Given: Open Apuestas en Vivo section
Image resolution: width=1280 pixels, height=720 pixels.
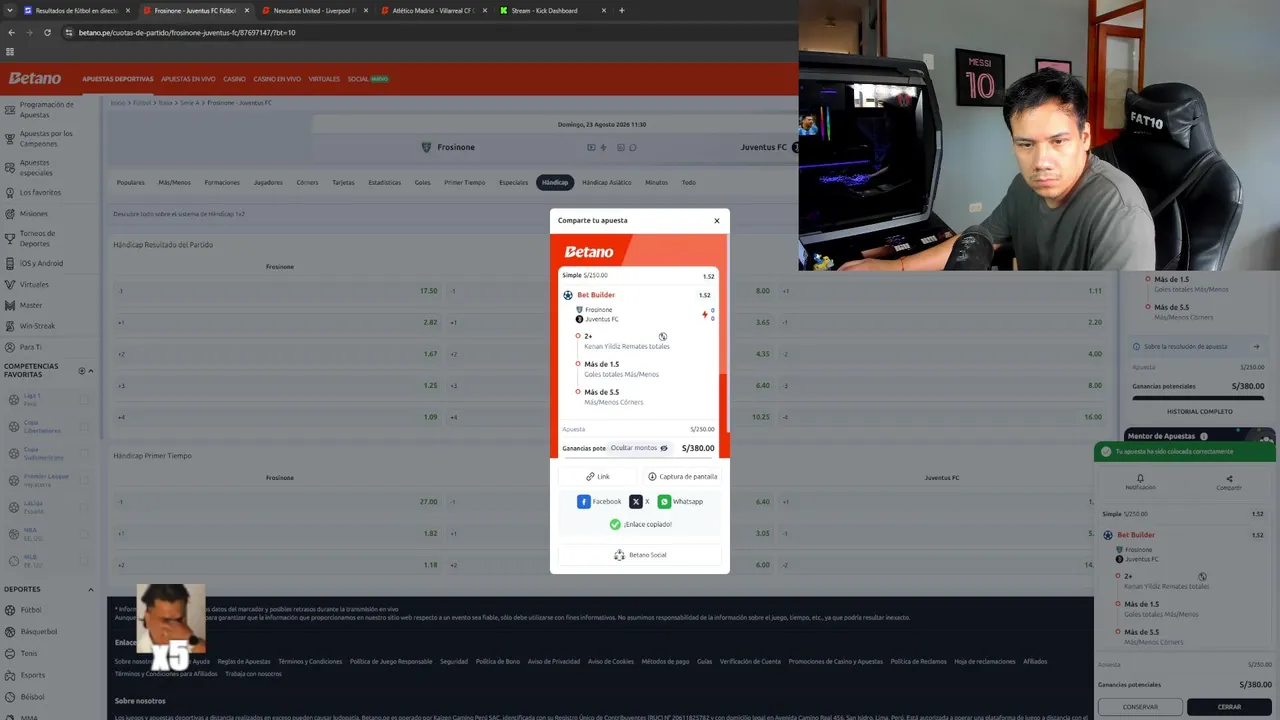Looking at the screenshot, I should [x=188, y=79].
